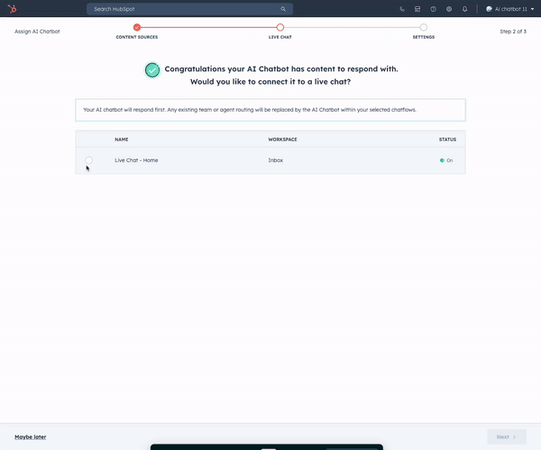
Task: Open the settings gear icon
Action: [x=449, y=9]
